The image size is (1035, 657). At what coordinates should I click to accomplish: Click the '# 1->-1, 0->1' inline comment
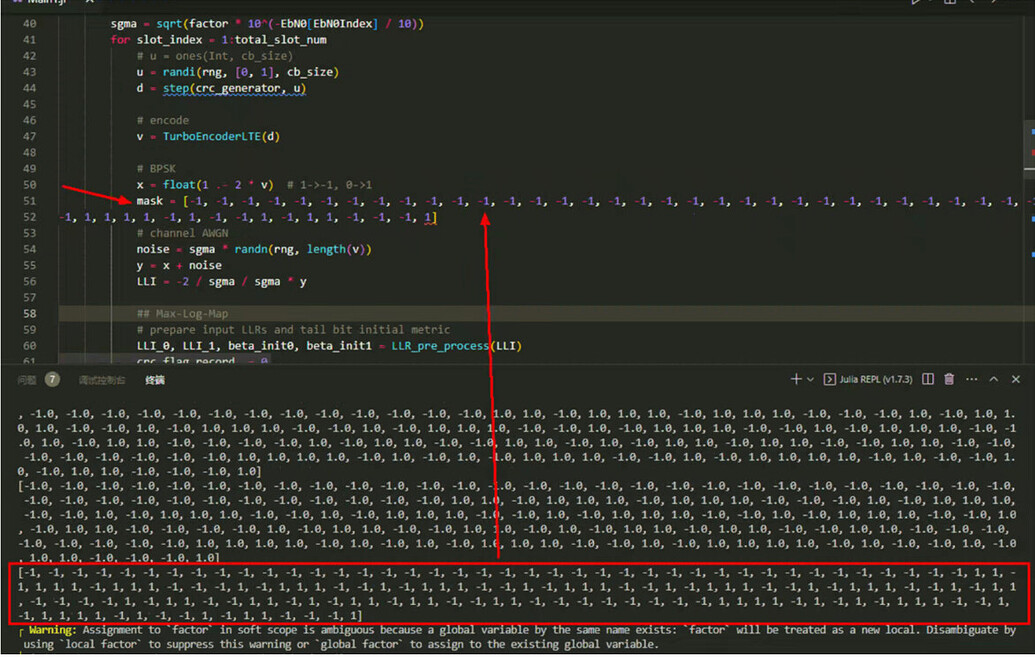[x=329, y=185]
